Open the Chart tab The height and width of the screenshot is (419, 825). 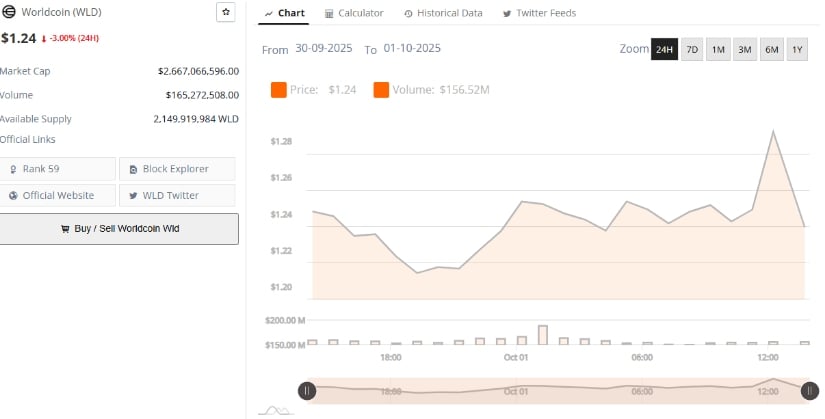(x=285, y=13)
